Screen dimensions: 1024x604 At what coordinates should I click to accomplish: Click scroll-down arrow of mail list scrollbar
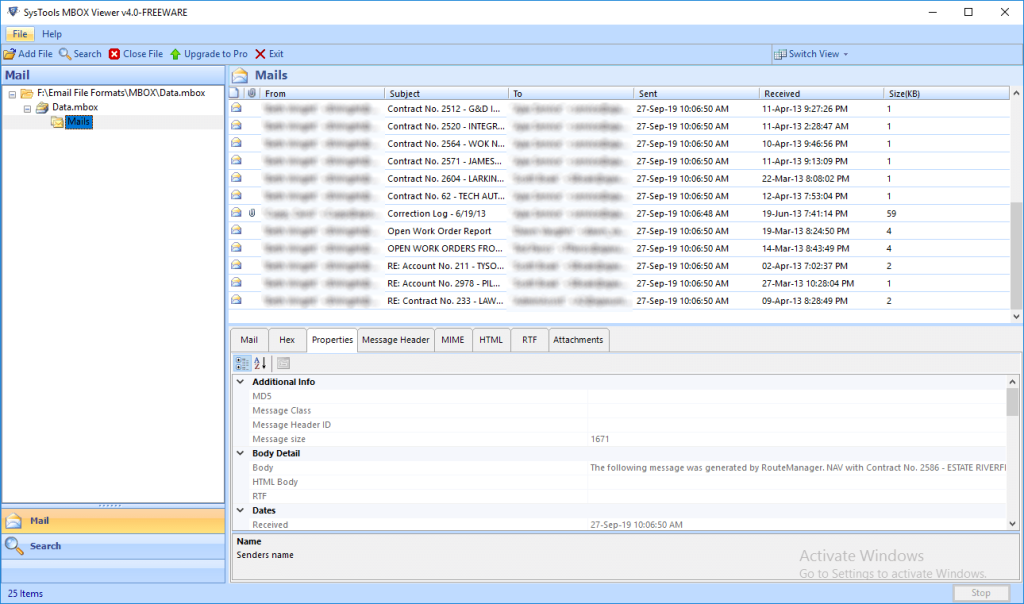tap(1016, 317)
